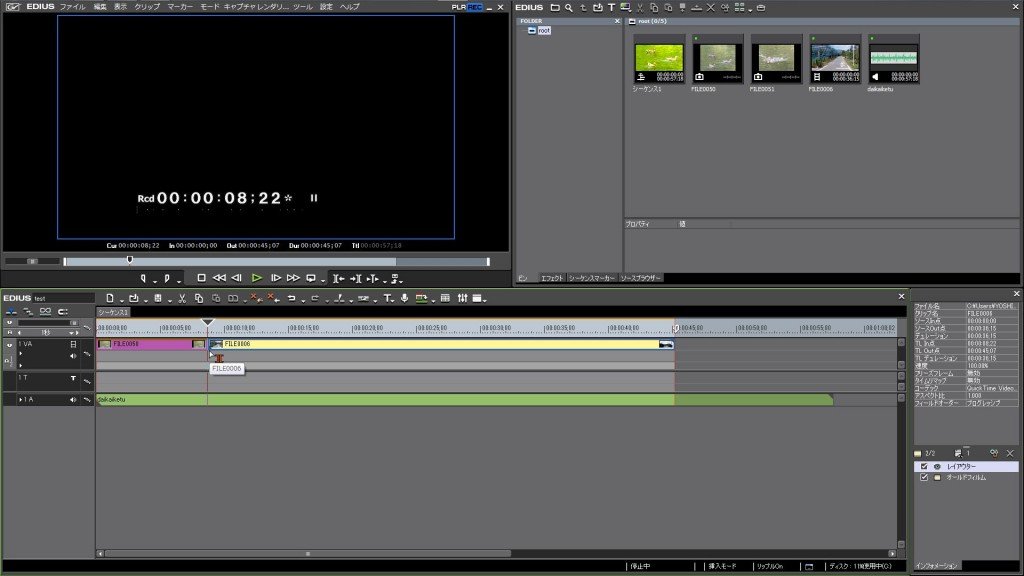Open dropdown arrow beside Set Out button

pyautogui.click(x=178, y=280)
